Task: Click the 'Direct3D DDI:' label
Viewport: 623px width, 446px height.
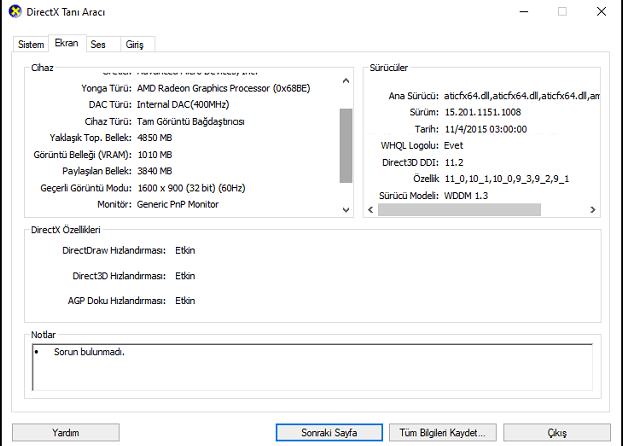Action: (410, 162)
